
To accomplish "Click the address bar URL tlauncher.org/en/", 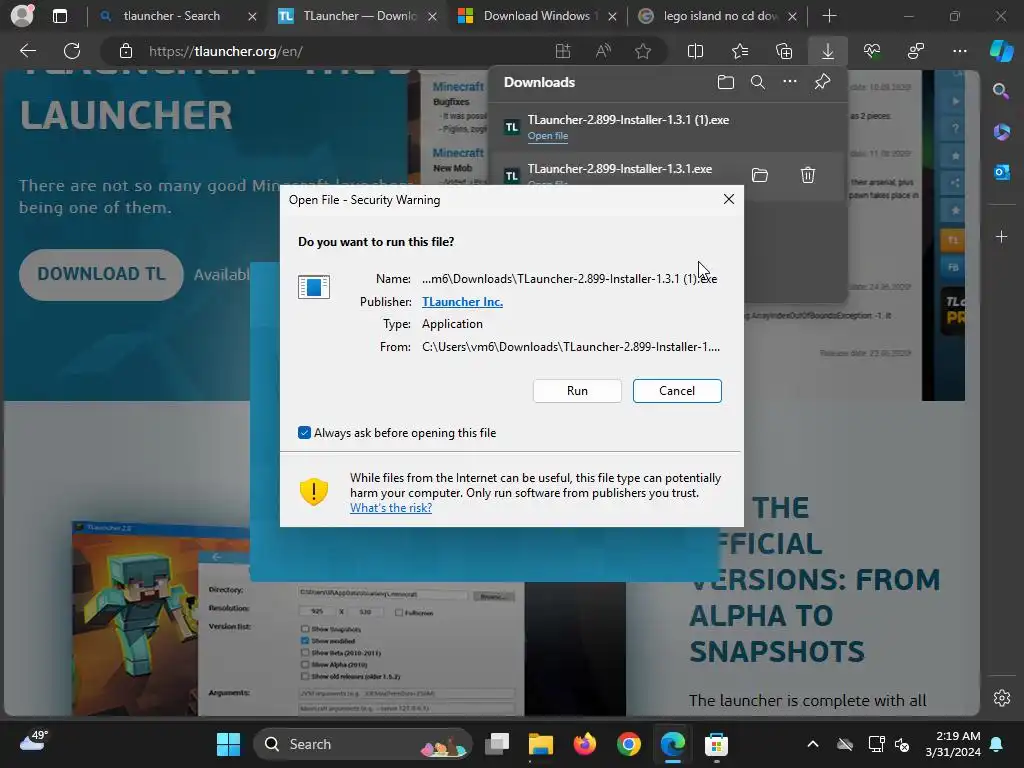I will point(225,51).
